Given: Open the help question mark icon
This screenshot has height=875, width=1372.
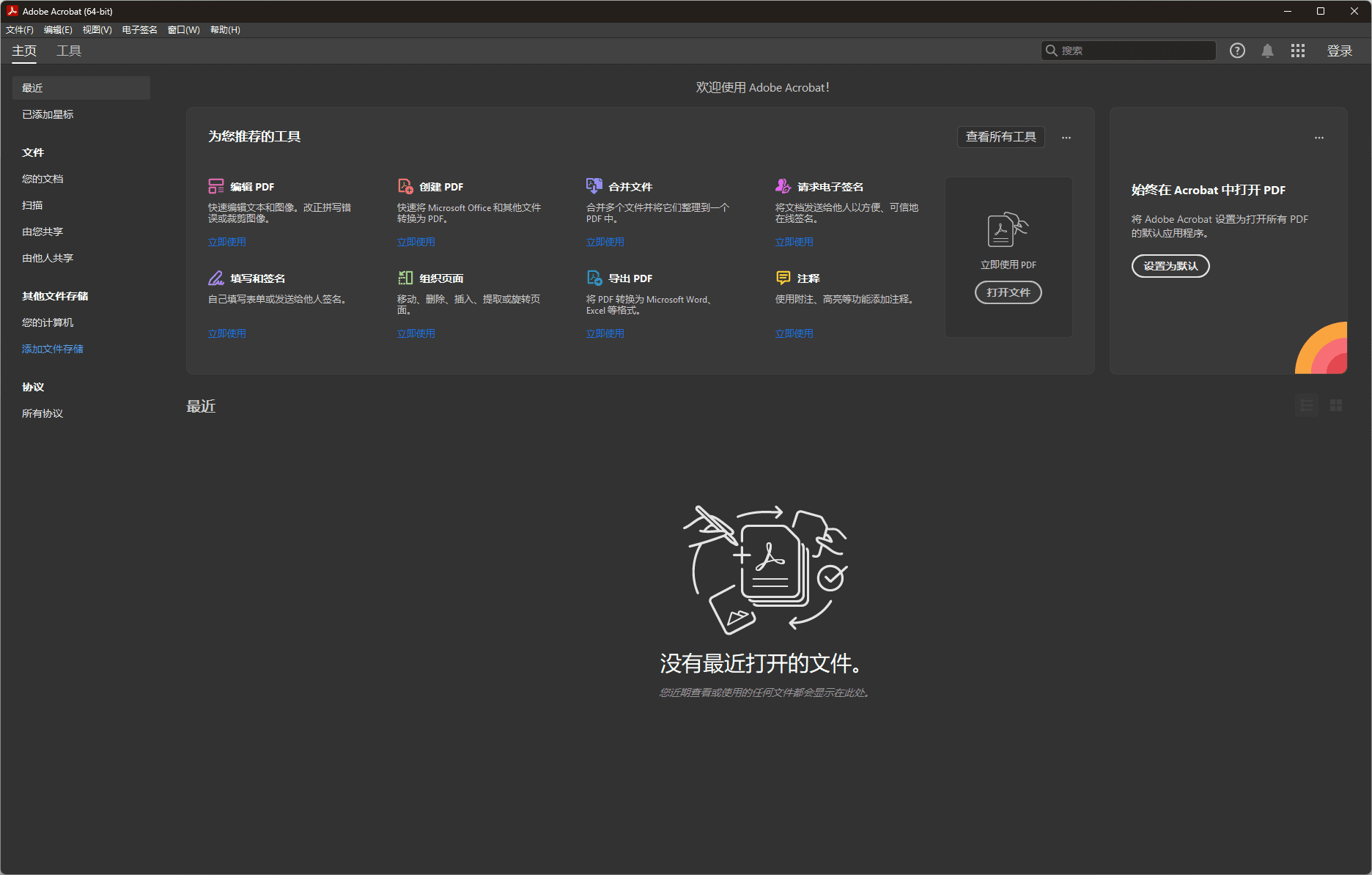Looking at the screenshot, I should pos(1237,51).
